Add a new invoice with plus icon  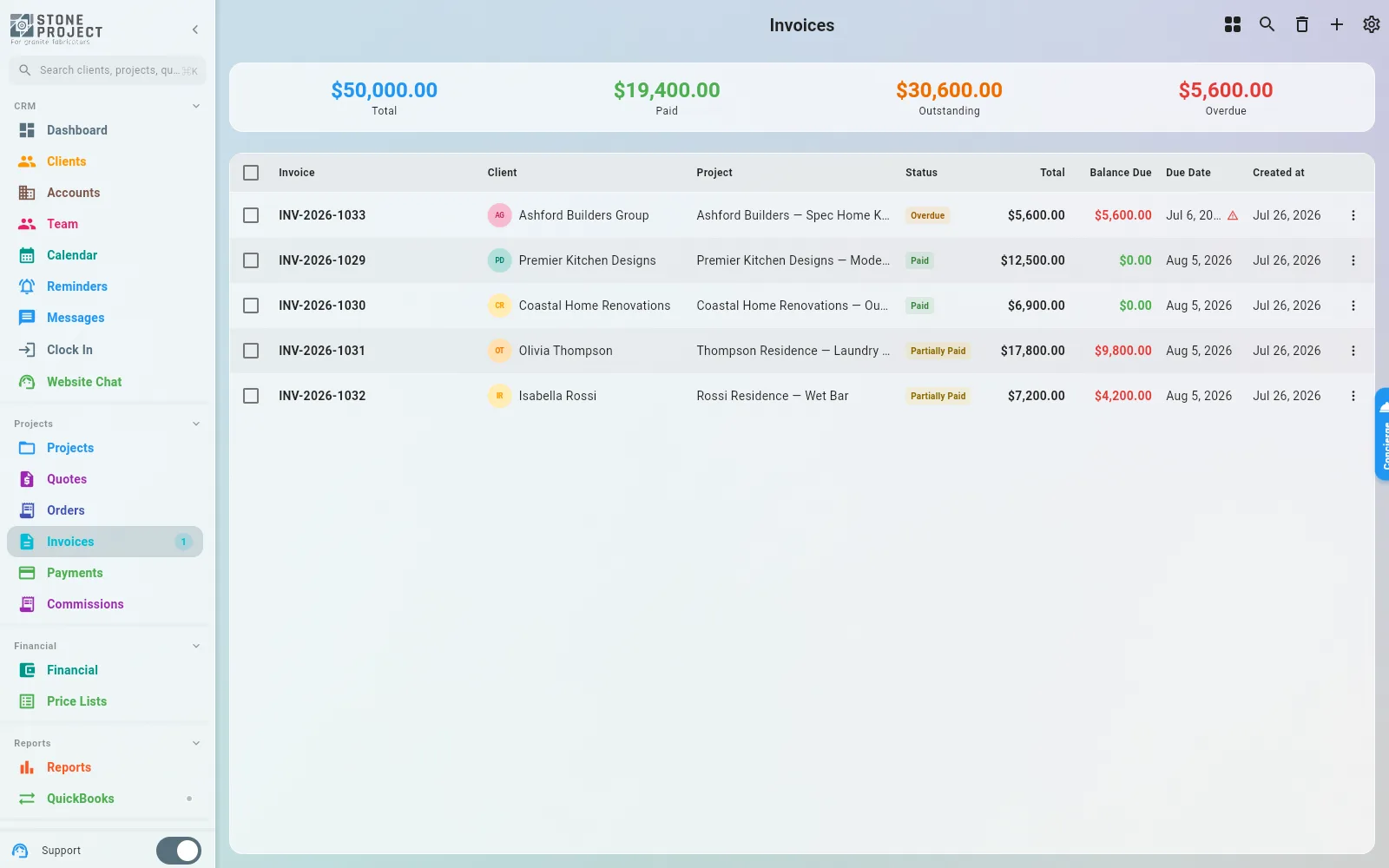click(1337, 24)
